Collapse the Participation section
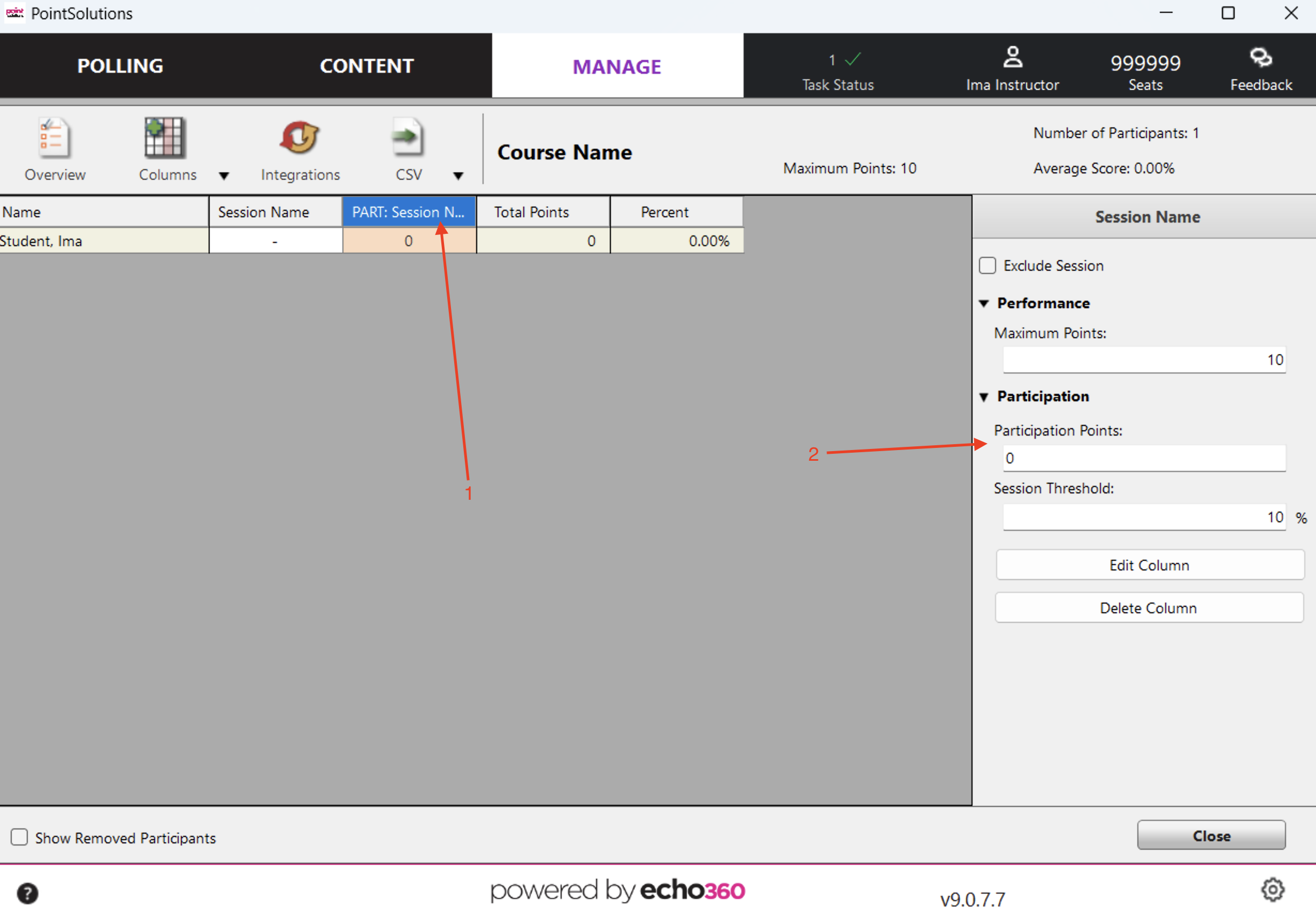Screen dimensions: 1316x914 [x=984, y=397]
